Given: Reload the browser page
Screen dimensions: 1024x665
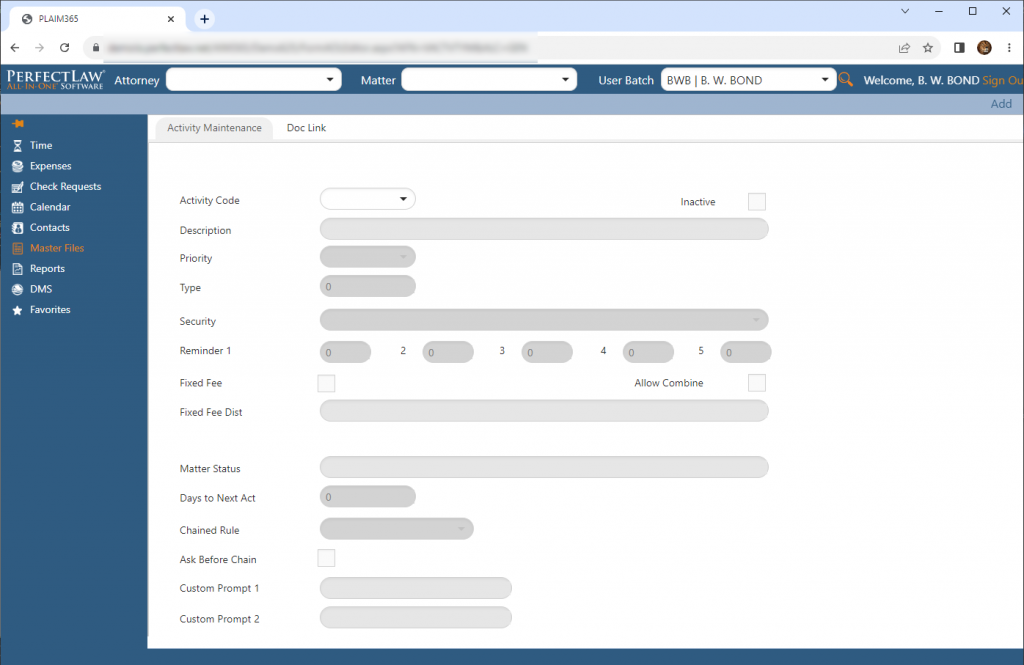Looking at the screenshot, I should 64,48.
